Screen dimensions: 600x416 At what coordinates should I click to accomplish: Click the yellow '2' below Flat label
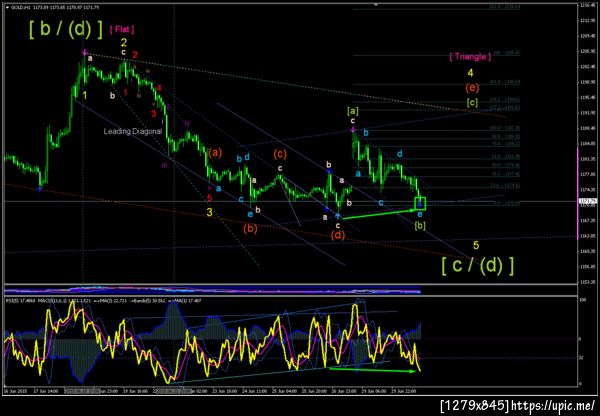click(x=124, y=42)
